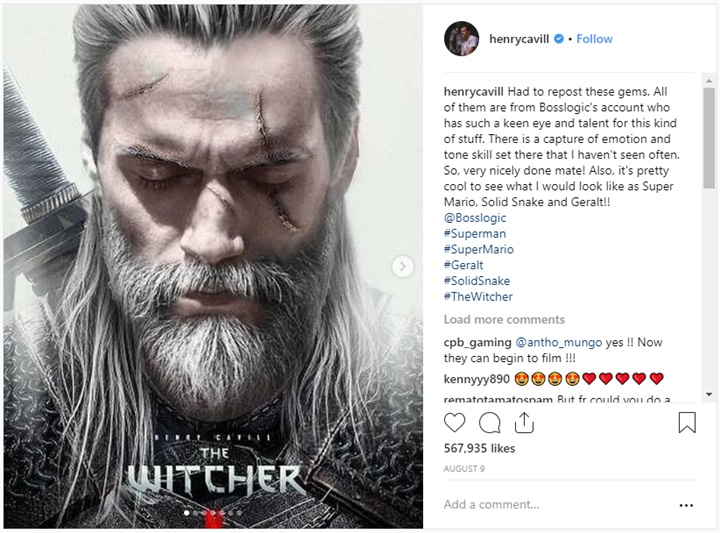Follow the henrycavill account
720x533 pixels.
coord(594,39)
